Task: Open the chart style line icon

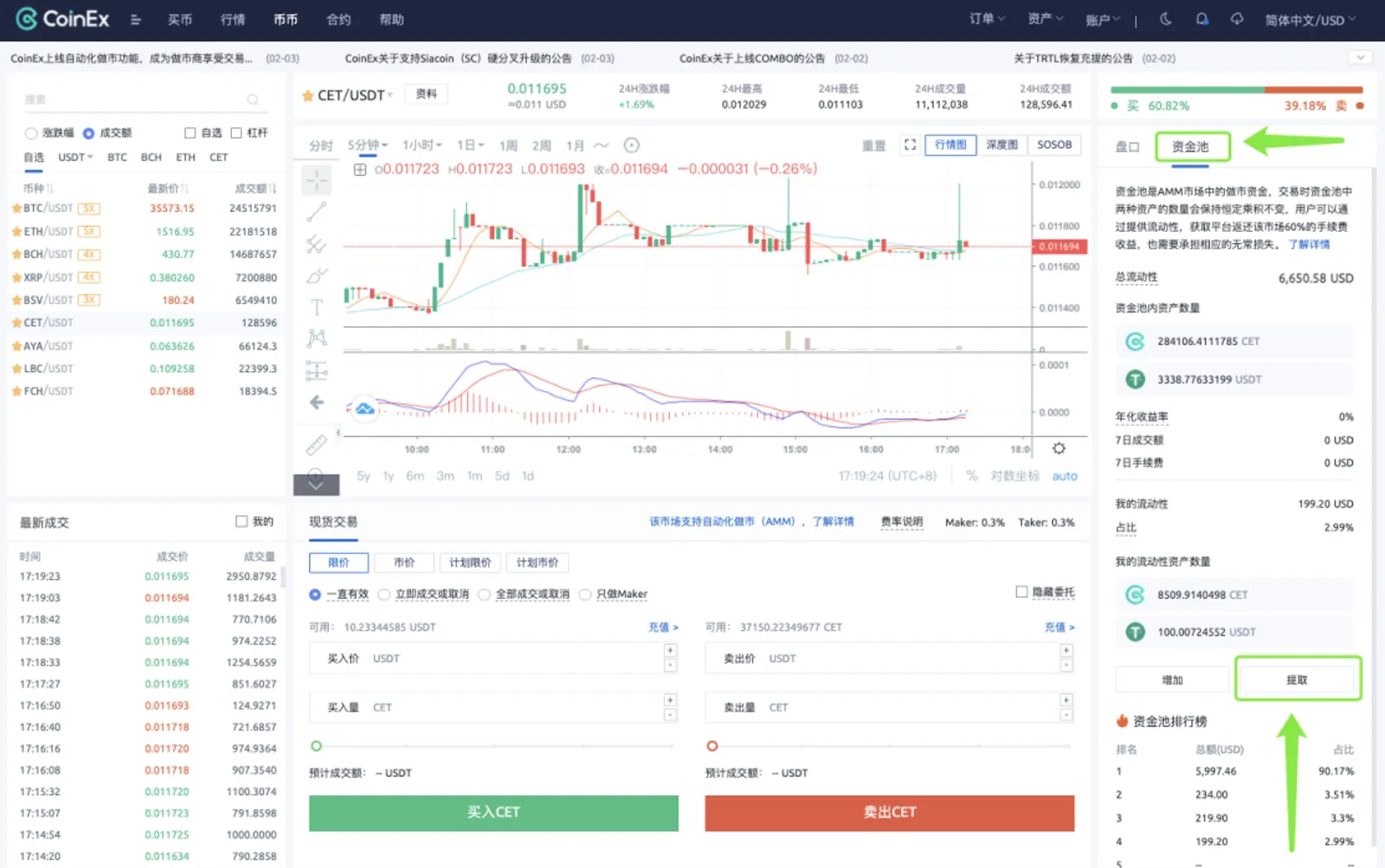Action: tap(601, 145)
